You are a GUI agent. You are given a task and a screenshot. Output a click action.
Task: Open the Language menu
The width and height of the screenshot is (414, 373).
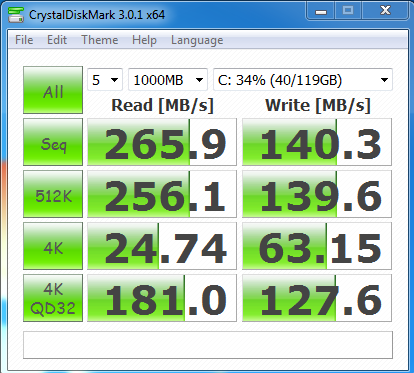click(x=197, y=40)
